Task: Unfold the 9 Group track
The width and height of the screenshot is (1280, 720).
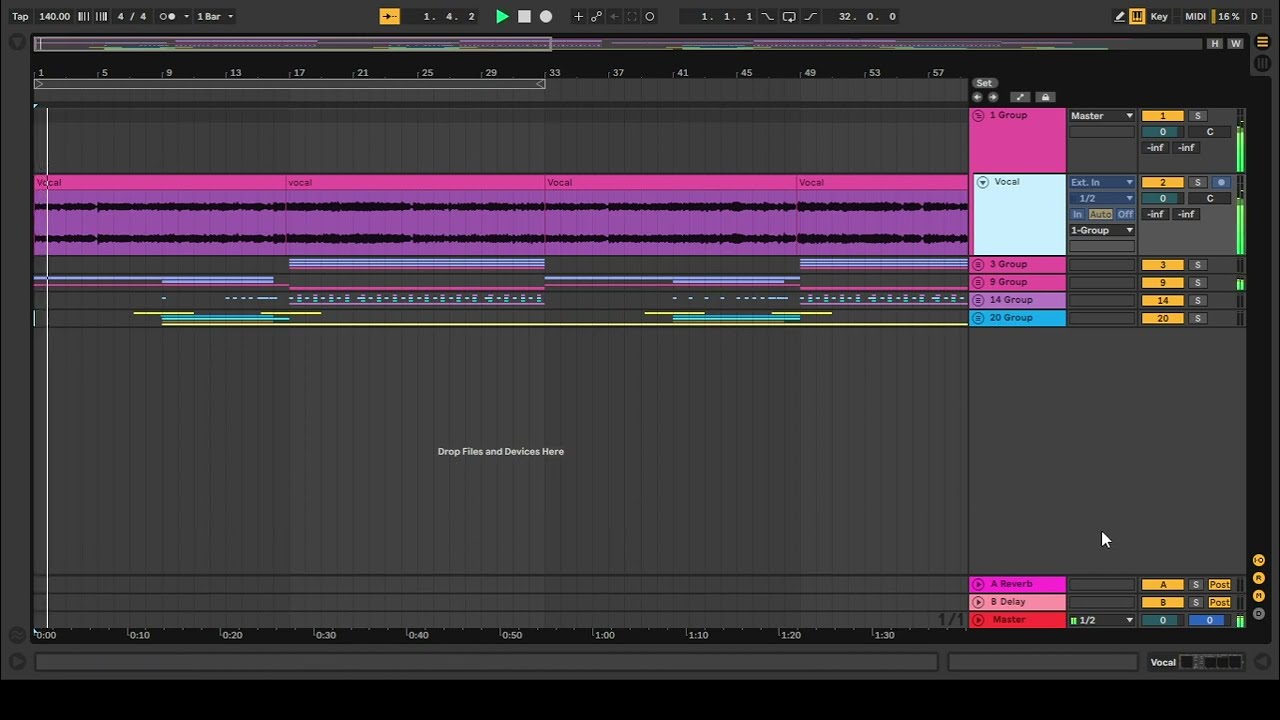Action: point(978,283)
